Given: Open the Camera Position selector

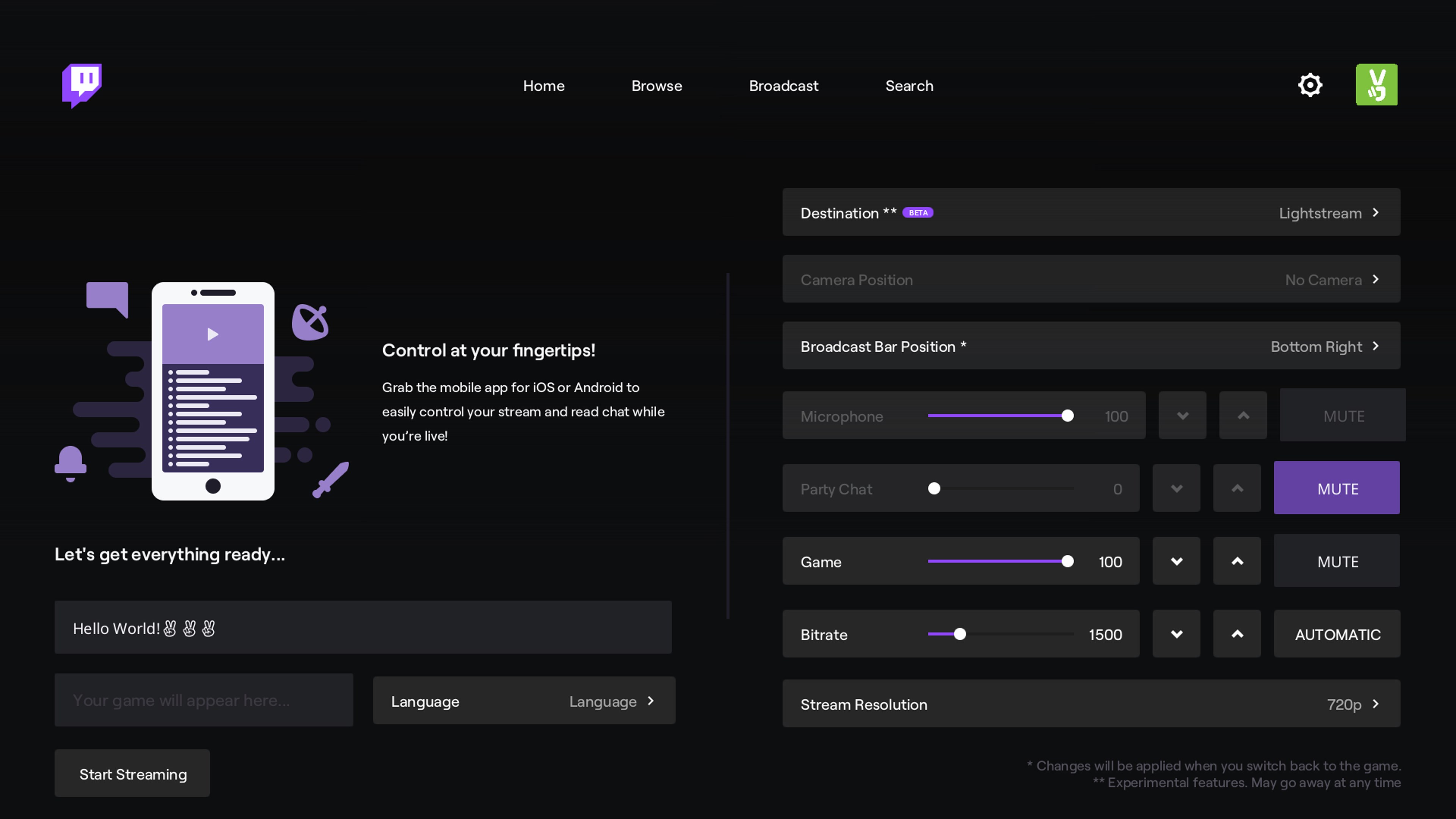Looking at the screenshot, I should coord(1091,279).
